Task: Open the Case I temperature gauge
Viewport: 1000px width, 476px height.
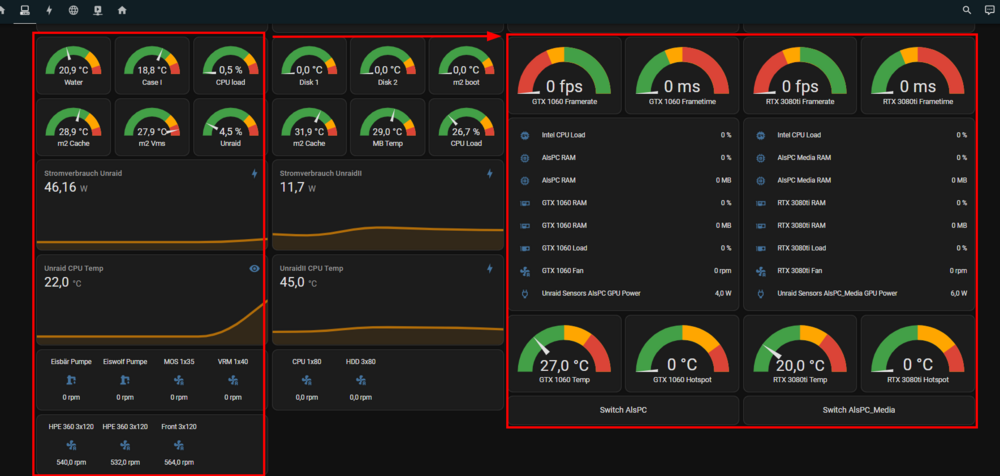Action: point(152,65)
